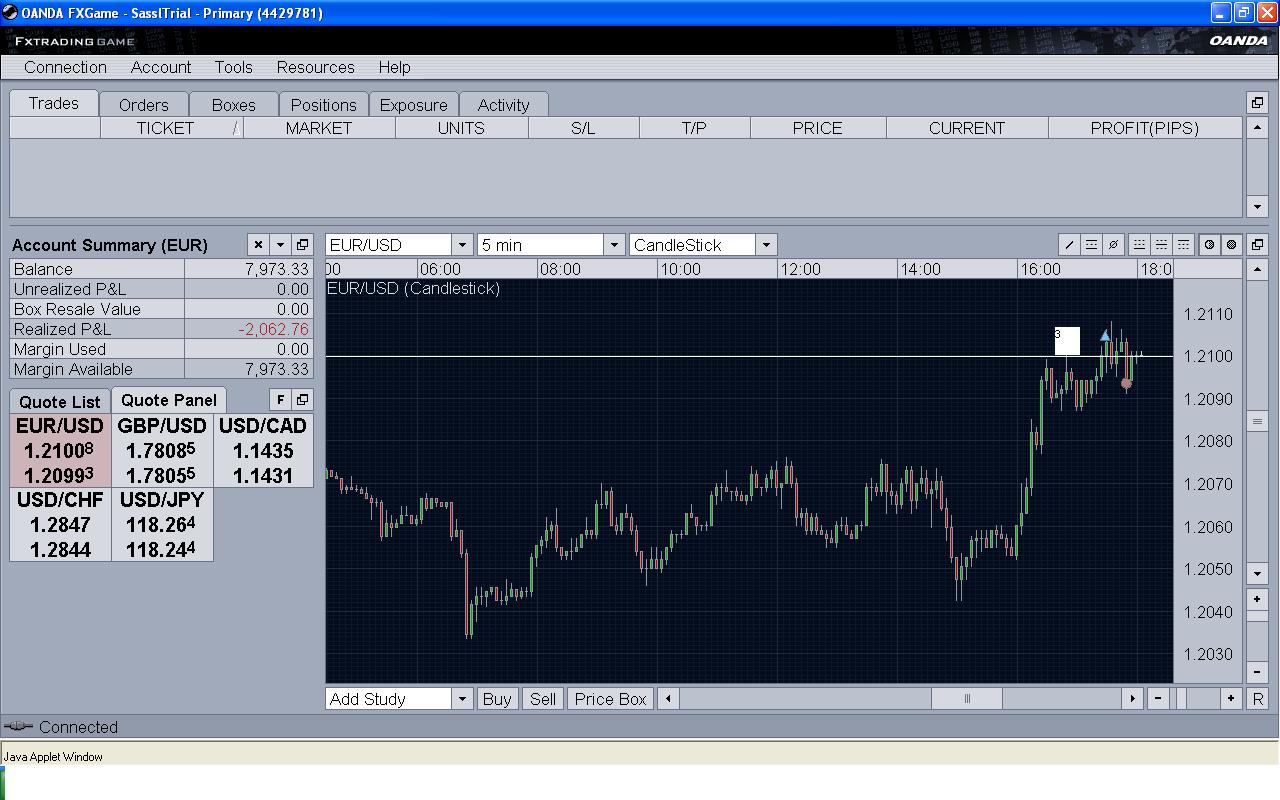Screen dimensions: 1280x800
Task: Toggle the half-shaded circle chart button
Action: coord(1210,245)
